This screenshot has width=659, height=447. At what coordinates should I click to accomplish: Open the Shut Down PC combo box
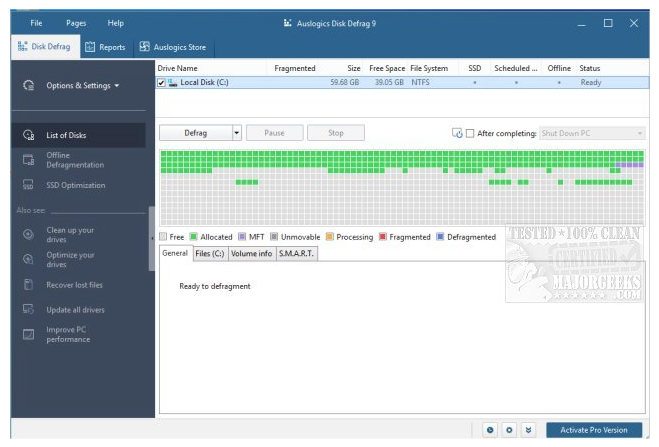[x=592, y=133]
